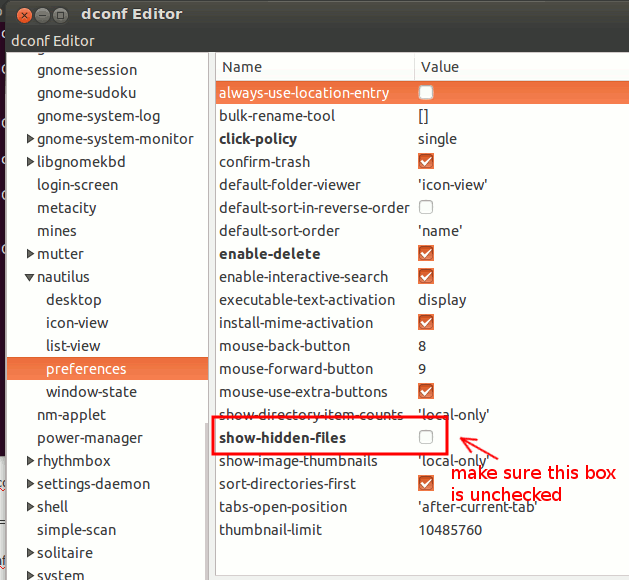Screen dimensions: 629x580
Task: Enable default-sort-in-reverse-order checkbox
Action: (x=426, y=208)
